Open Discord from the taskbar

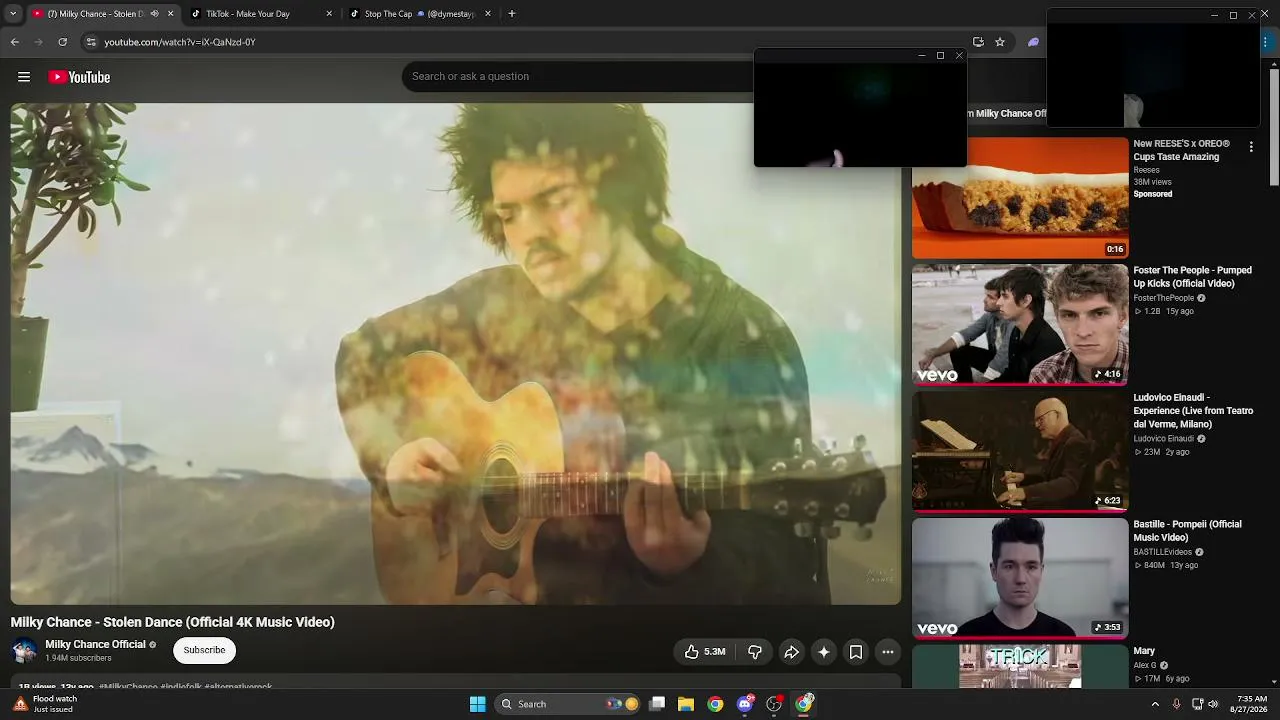click(x=745, y=704)
